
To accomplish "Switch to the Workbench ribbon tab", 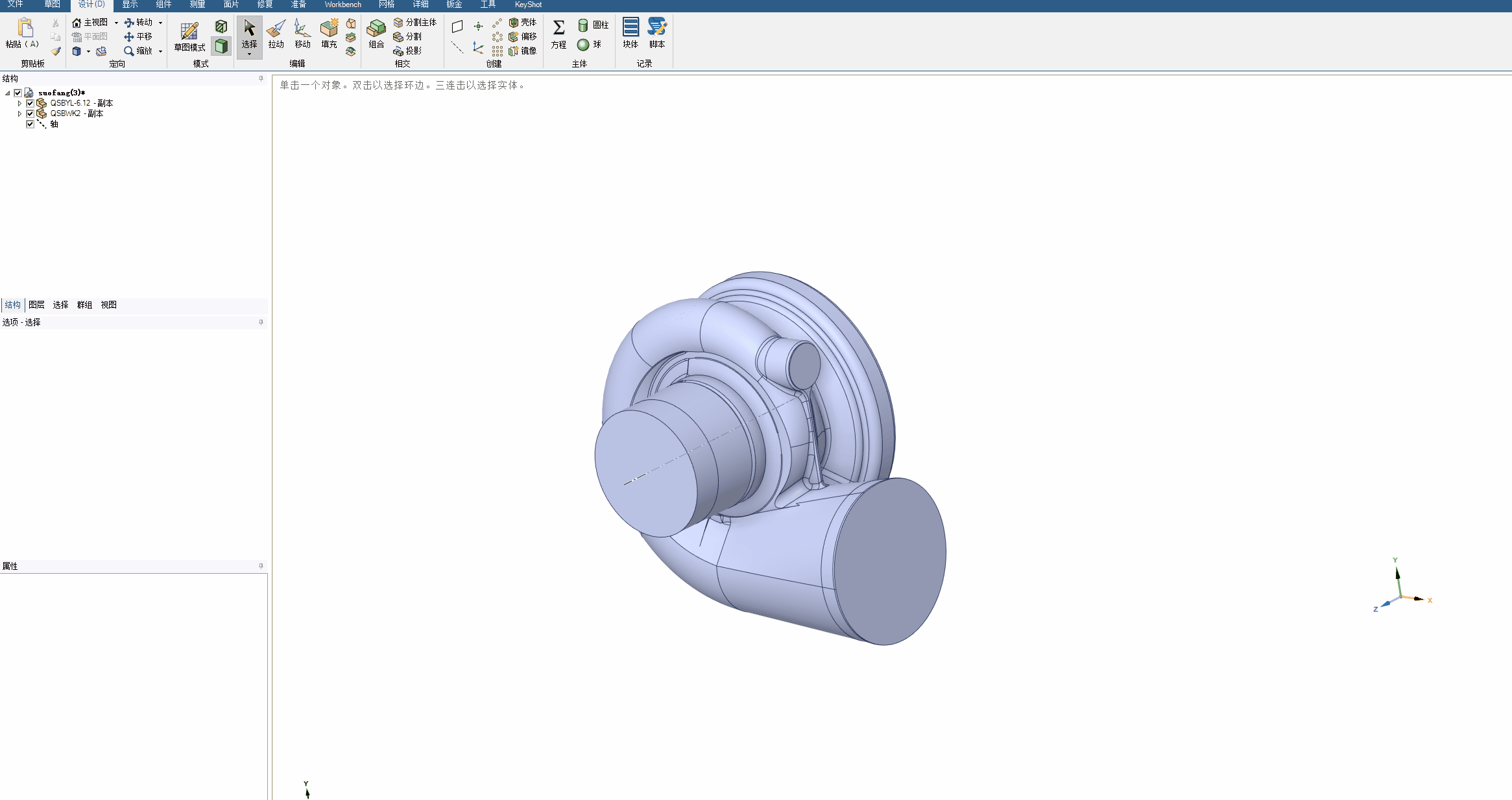I will 342,5.
